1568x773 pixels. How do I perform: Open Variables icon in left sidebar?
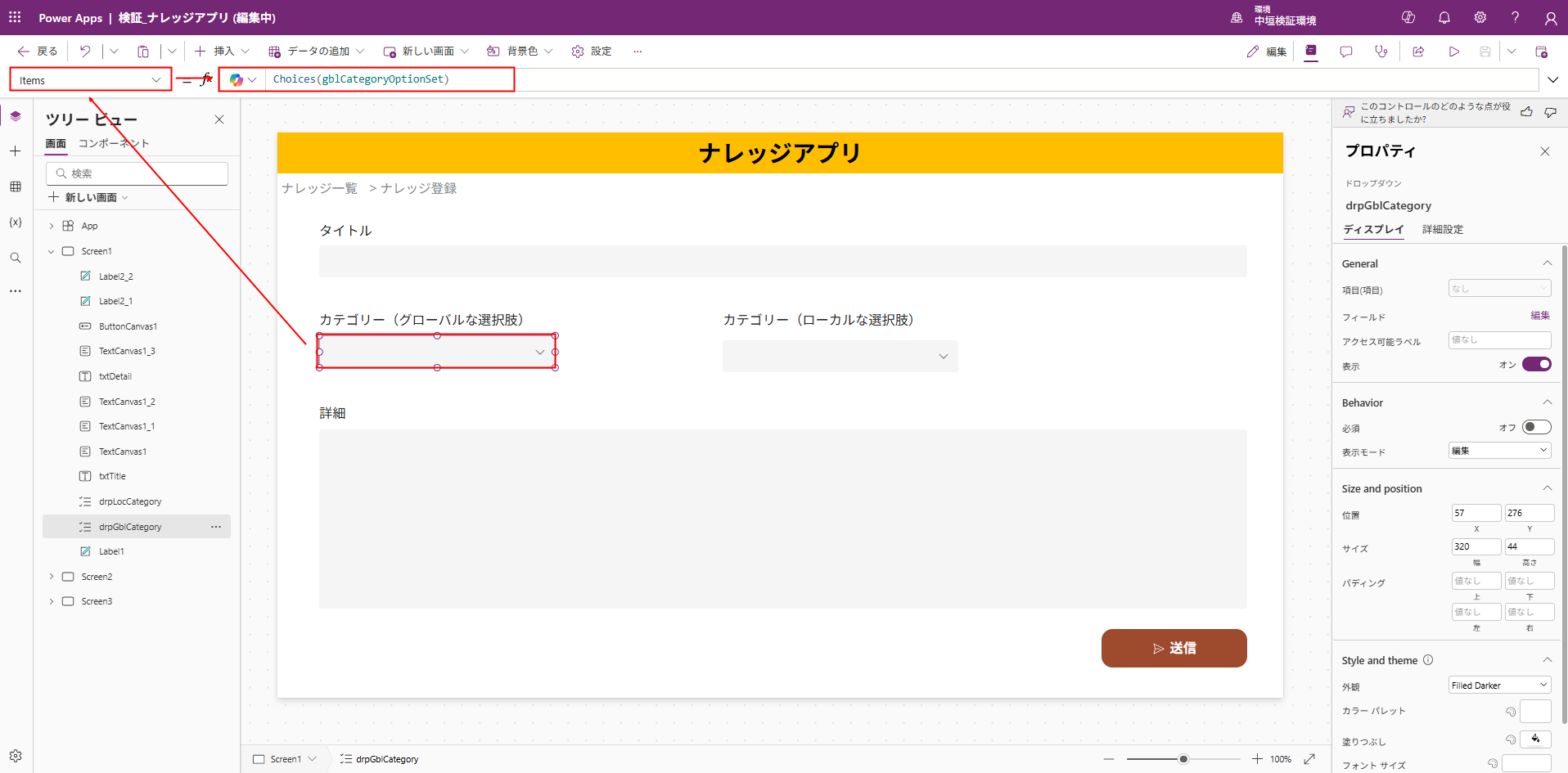coord(16,222)
